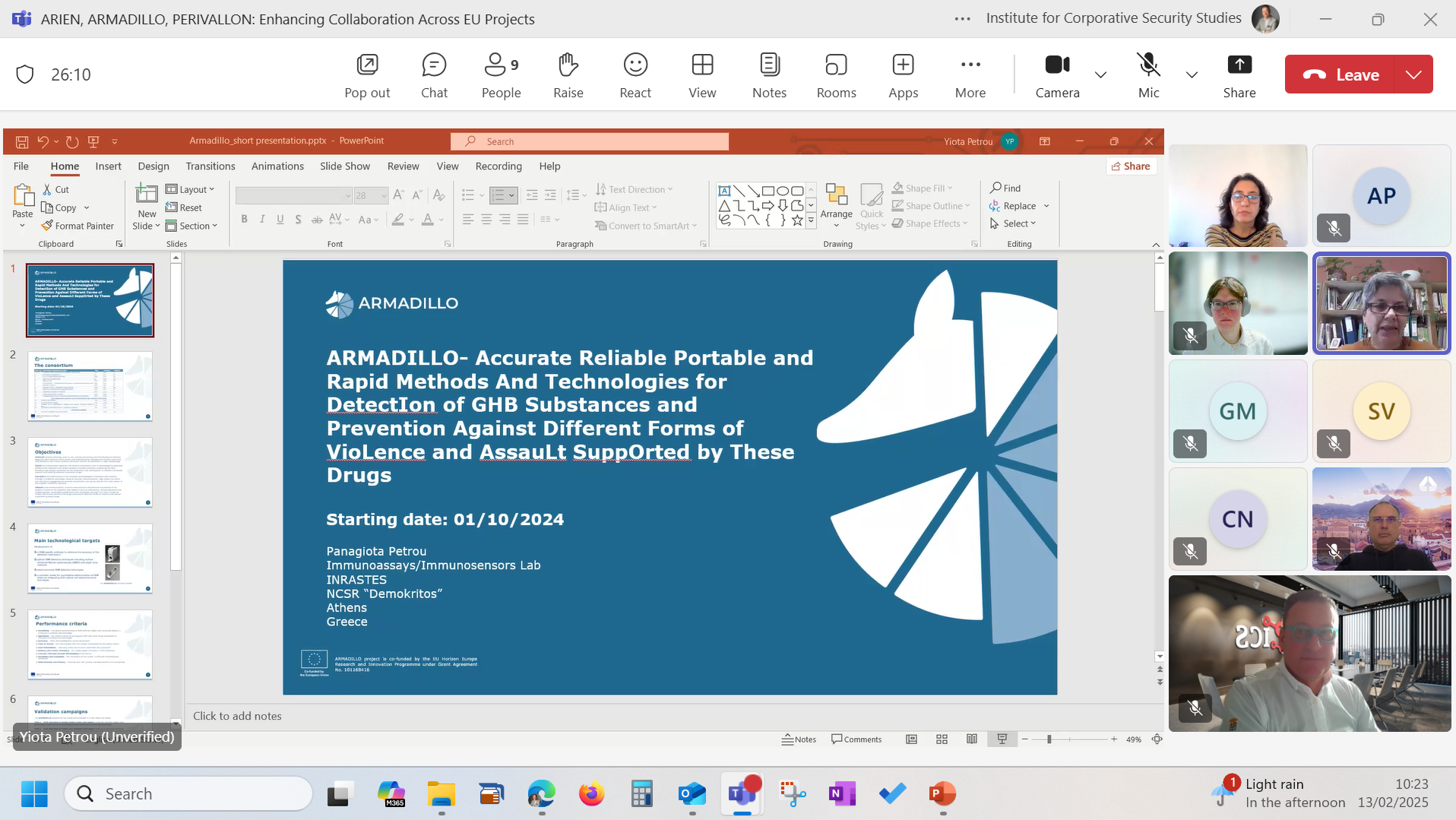Open meeting Notes
Viewport: 1456px width, 820px height.
tap(769, 74)
